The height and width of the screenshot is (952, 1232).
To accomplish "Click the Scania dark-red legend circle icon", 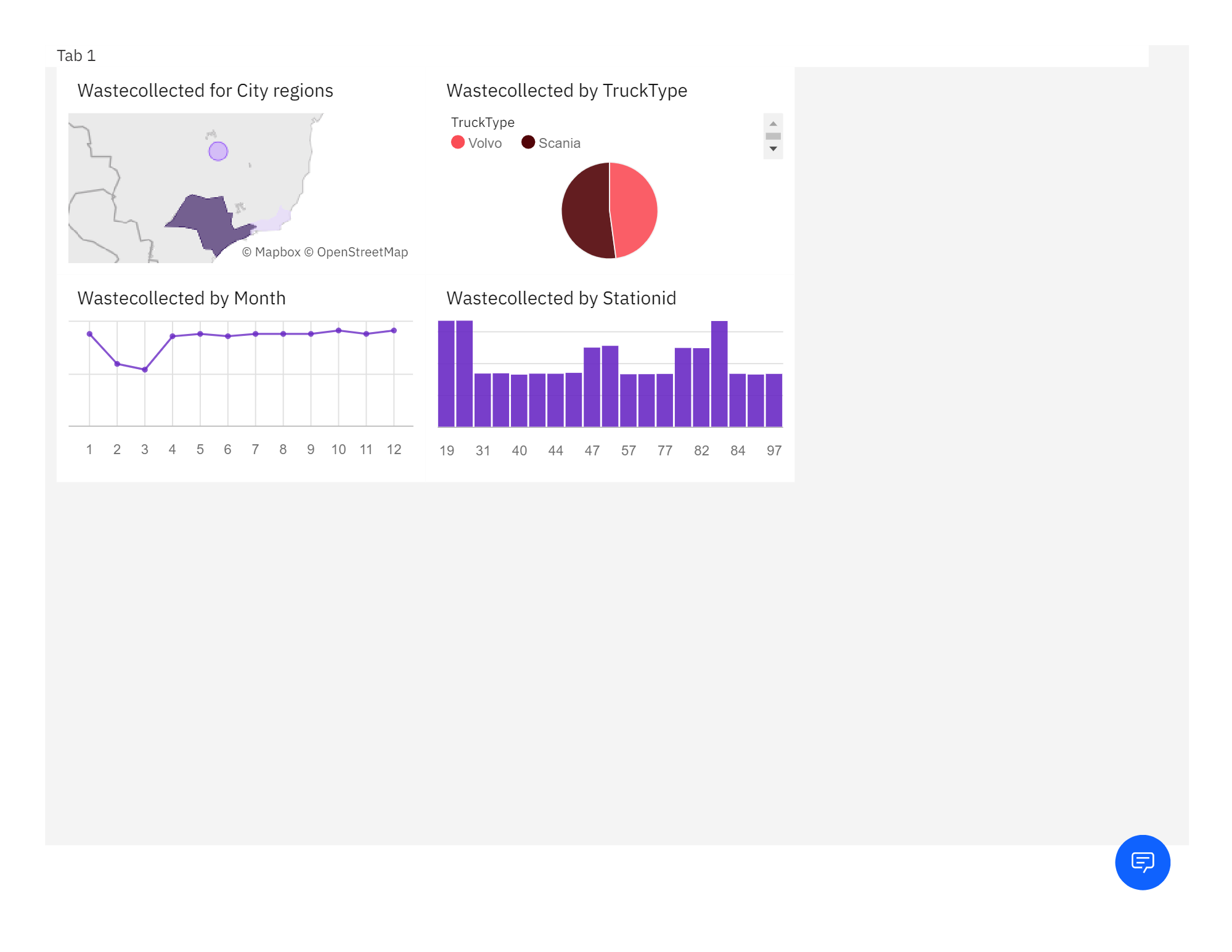I will 528,142.
